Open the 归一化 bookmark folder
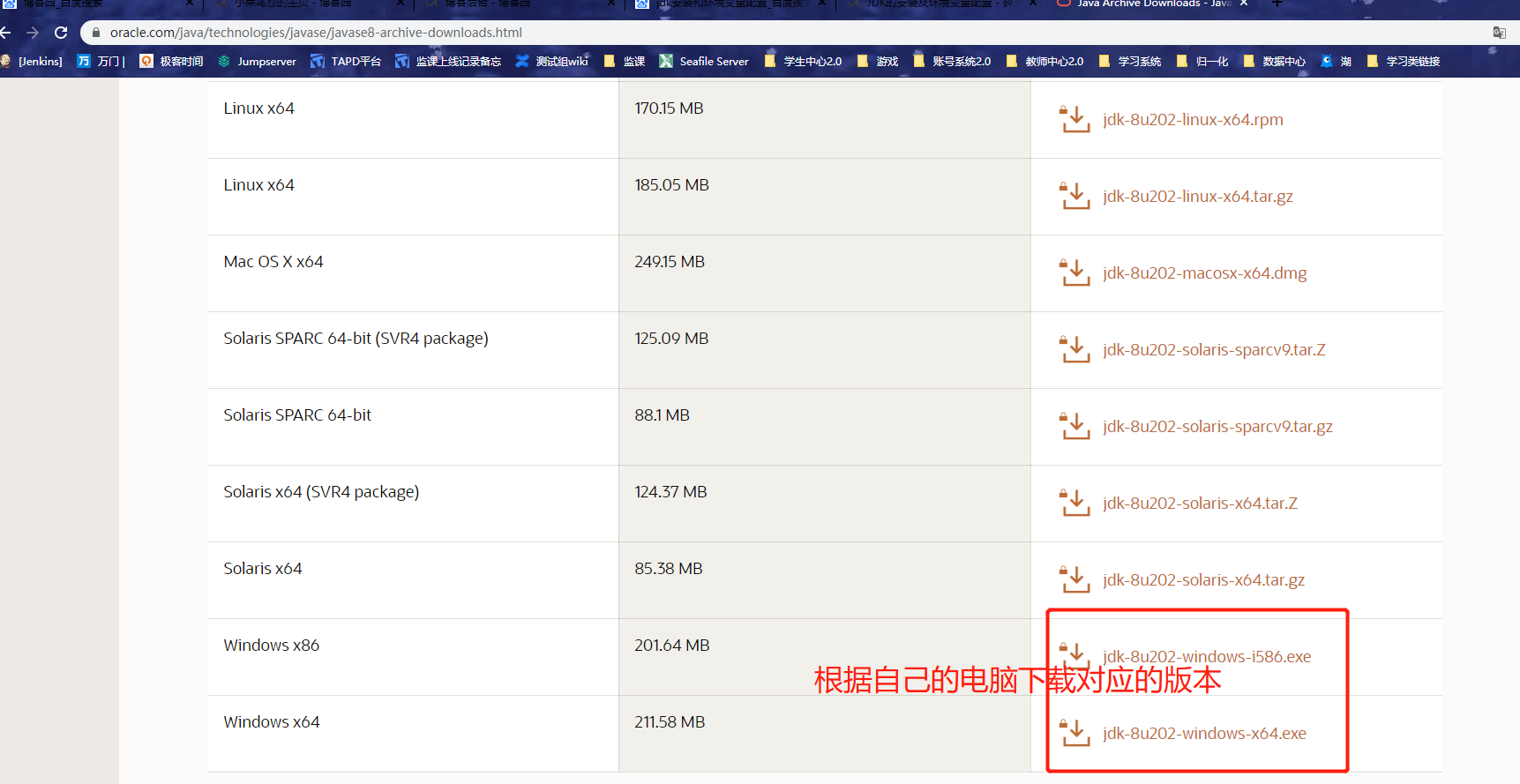This screenshot has height=784, width=1520. tap(1202, 61)
